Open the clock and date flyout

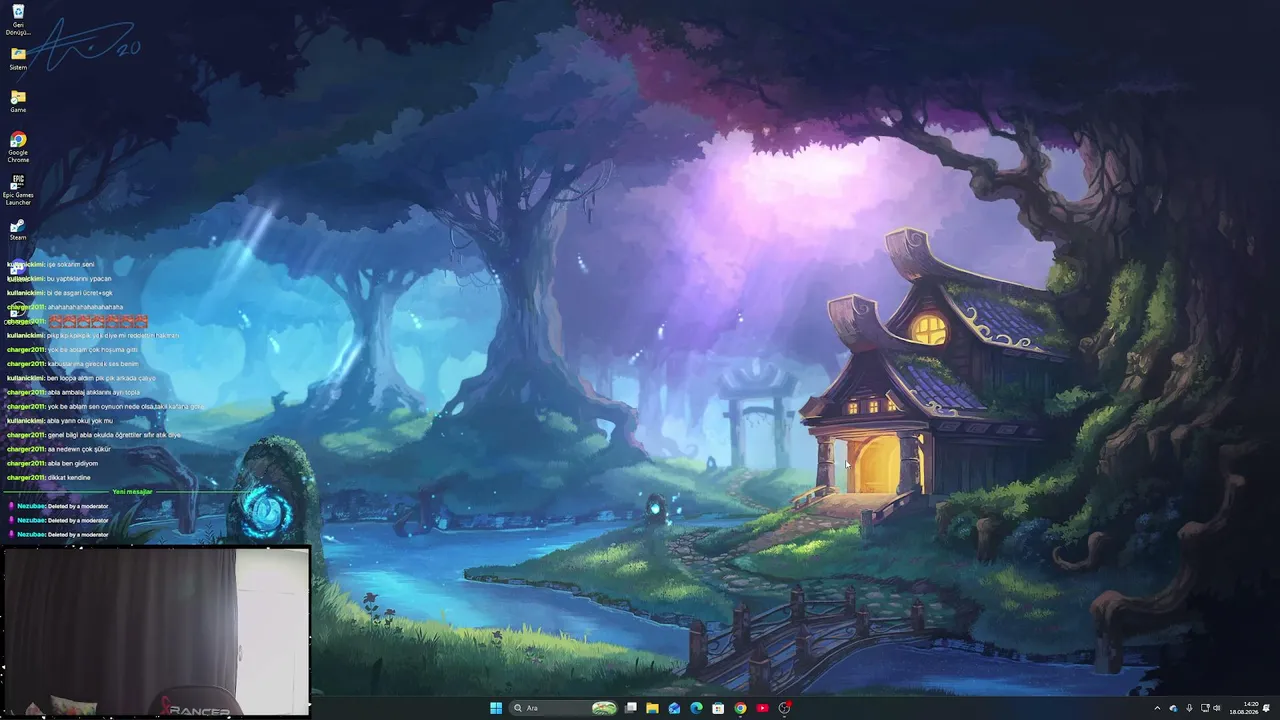click(1244, 708)
